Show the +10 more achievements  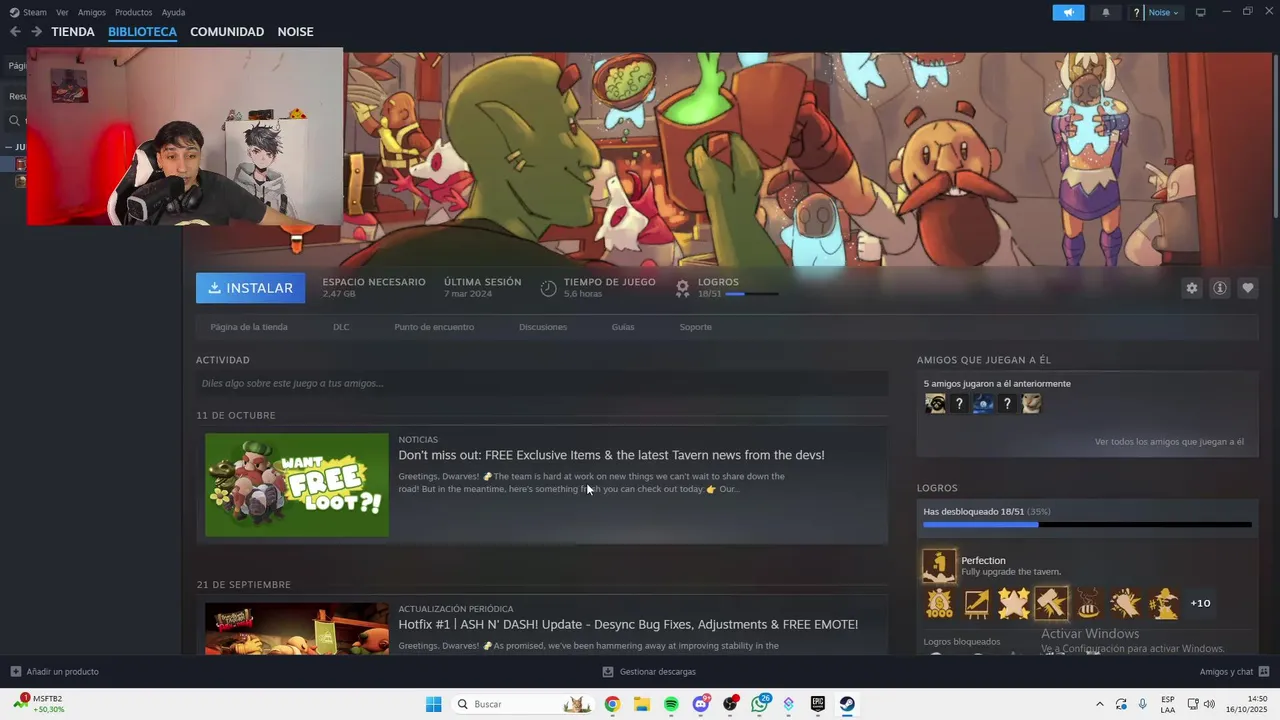click(x=1201, y=603)
